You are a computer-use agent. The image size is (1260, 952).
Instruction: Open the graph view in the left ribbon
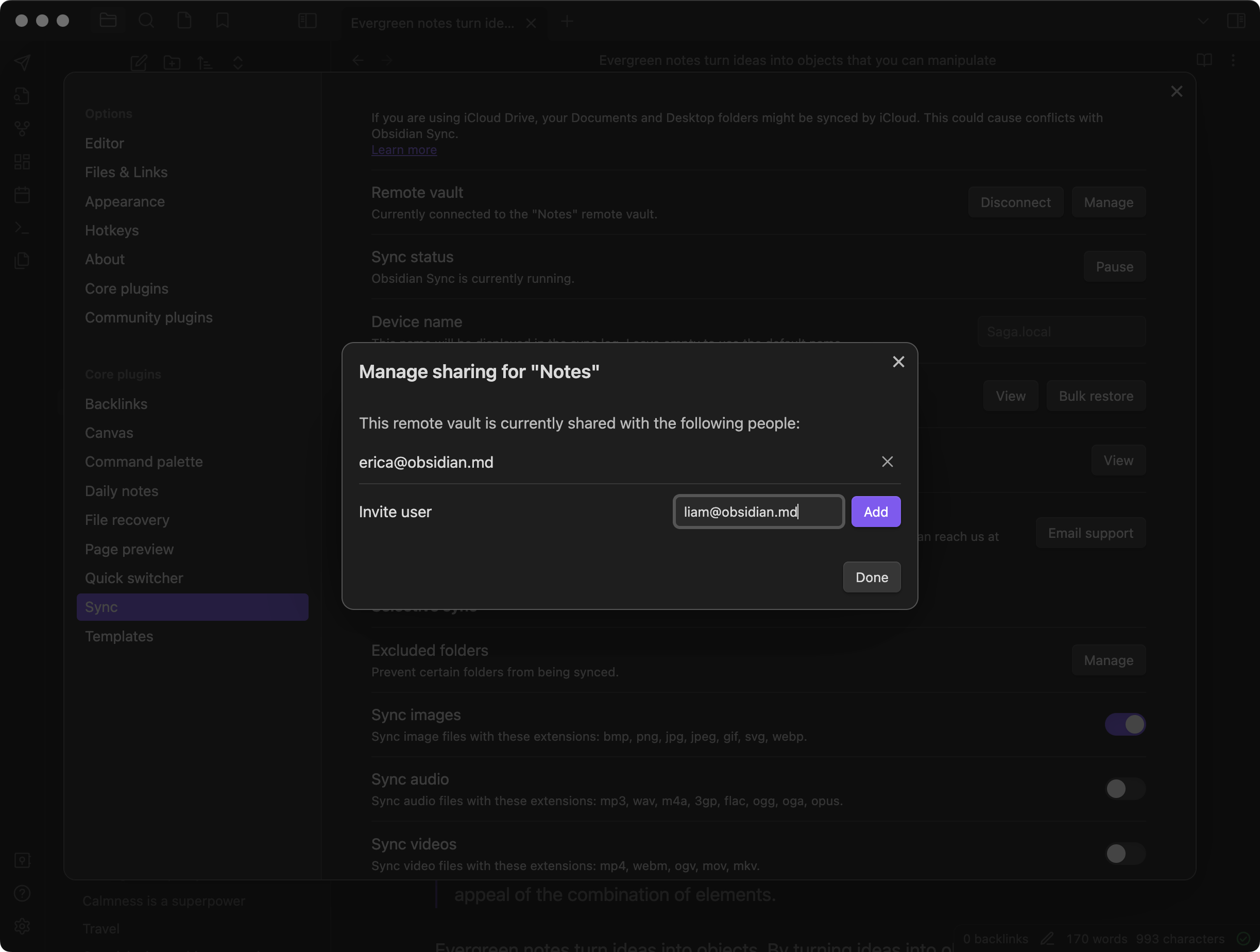[x=22, y=128]
